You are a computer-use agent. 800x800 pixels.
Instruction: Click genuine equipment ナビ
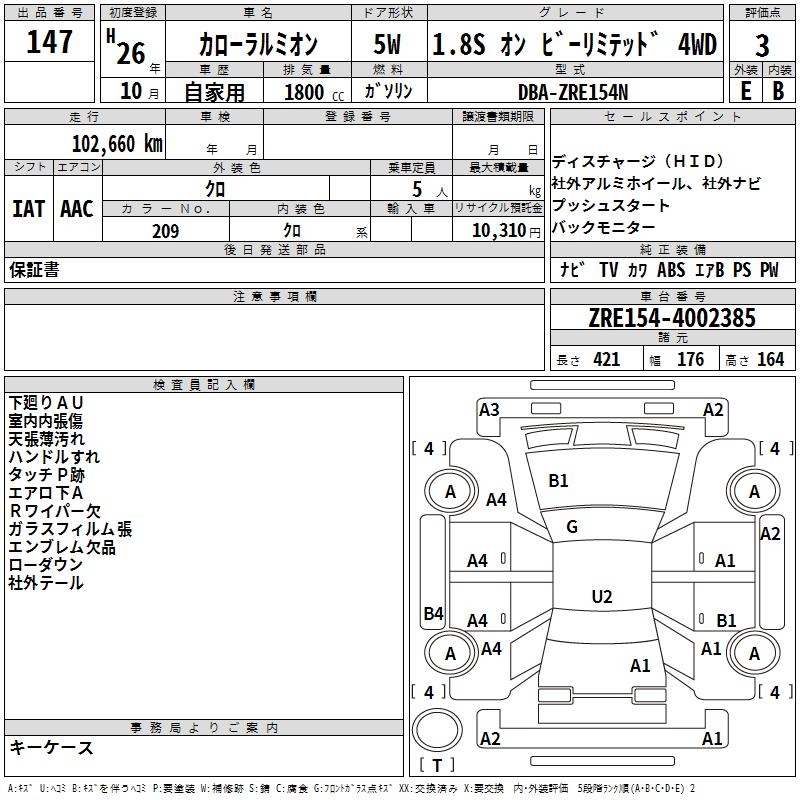coord(572,269)
